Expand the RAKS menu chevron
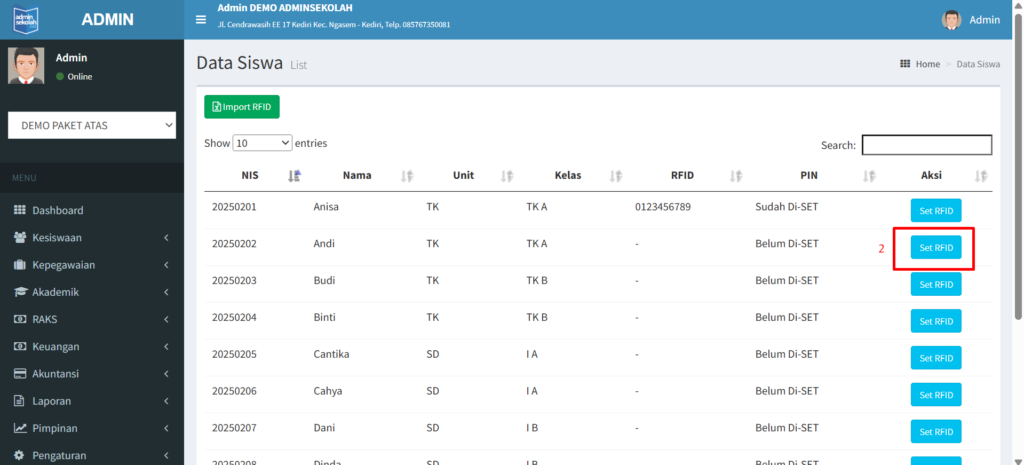This screenshot has height=465, width=1024. point(166,320)
